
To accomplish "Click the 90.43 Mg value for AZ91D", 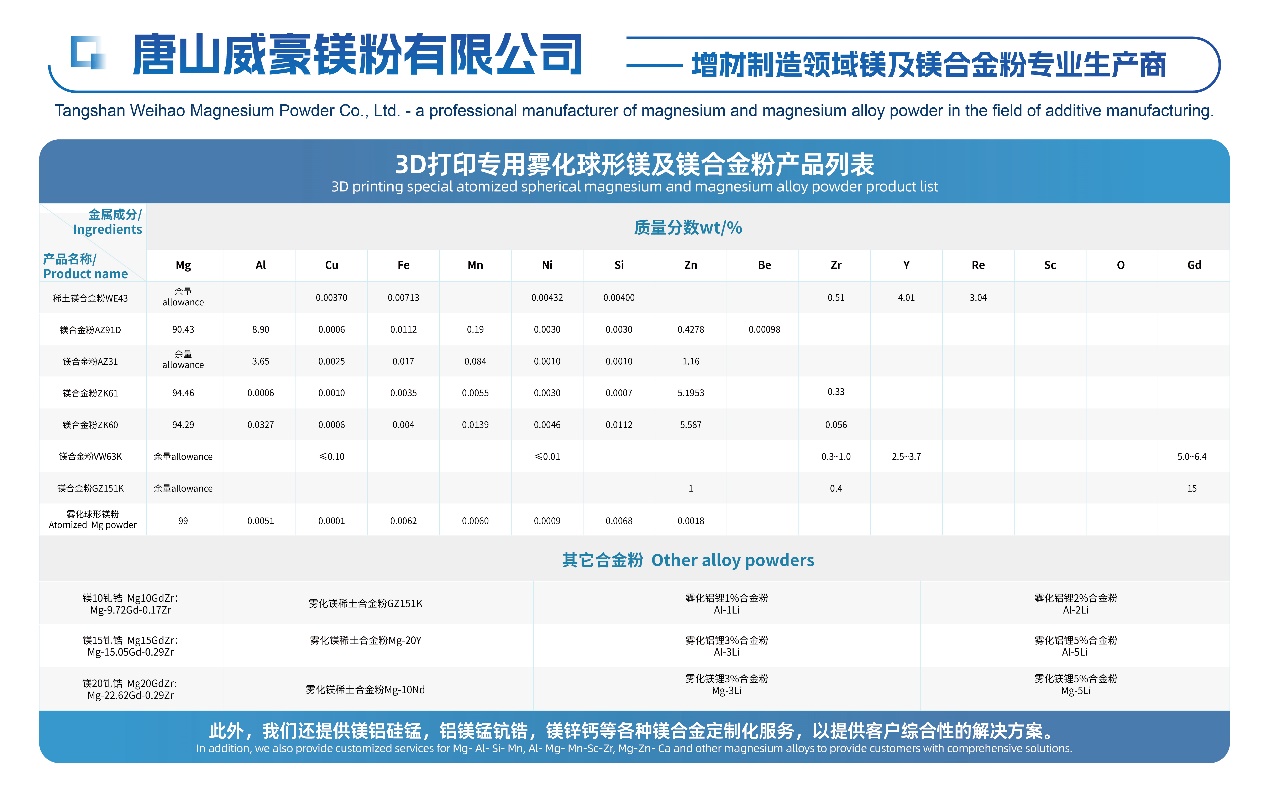I will (183, 329).
